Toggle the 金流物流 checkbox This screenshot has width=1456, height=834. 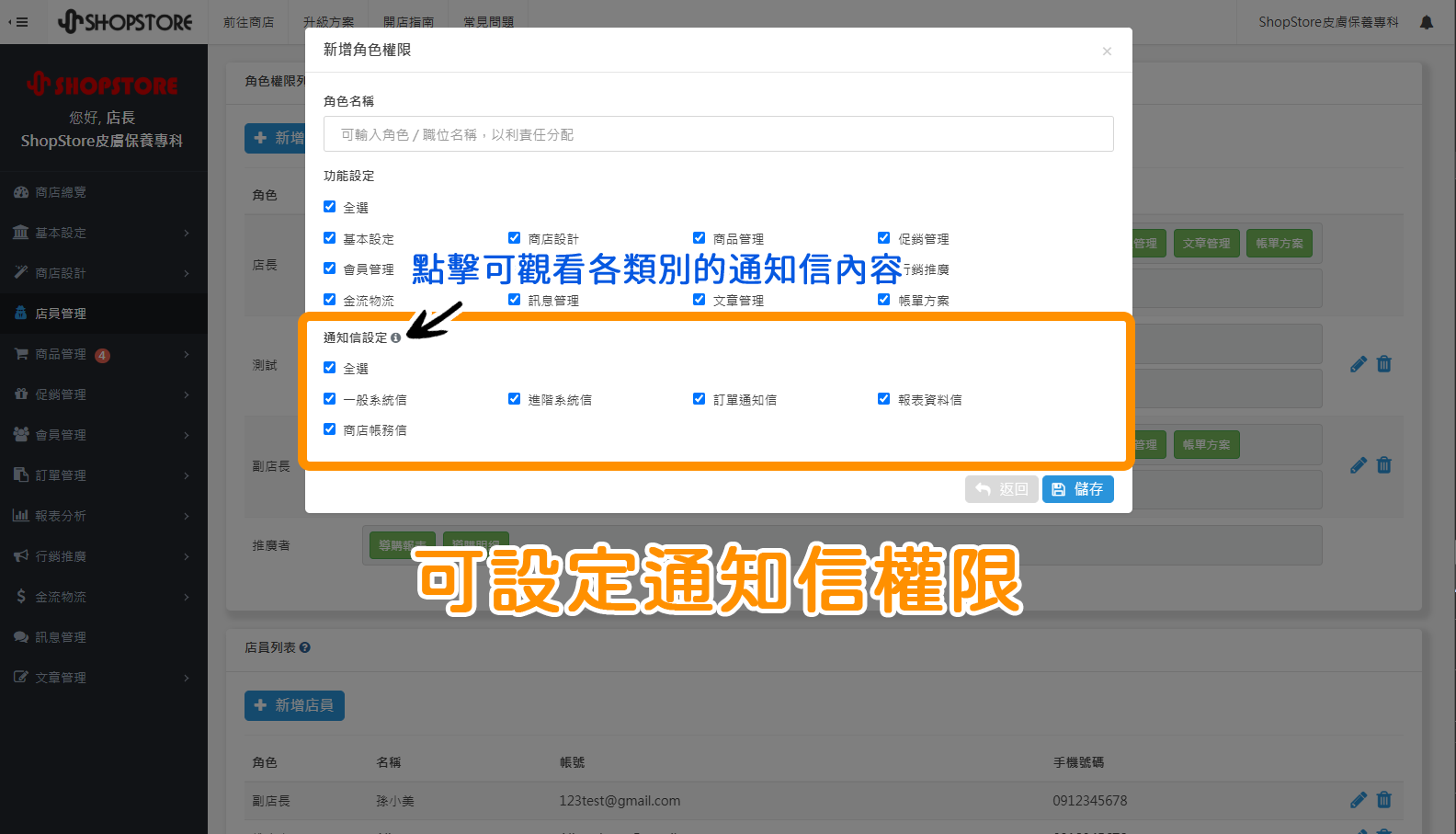coord(329,300)
